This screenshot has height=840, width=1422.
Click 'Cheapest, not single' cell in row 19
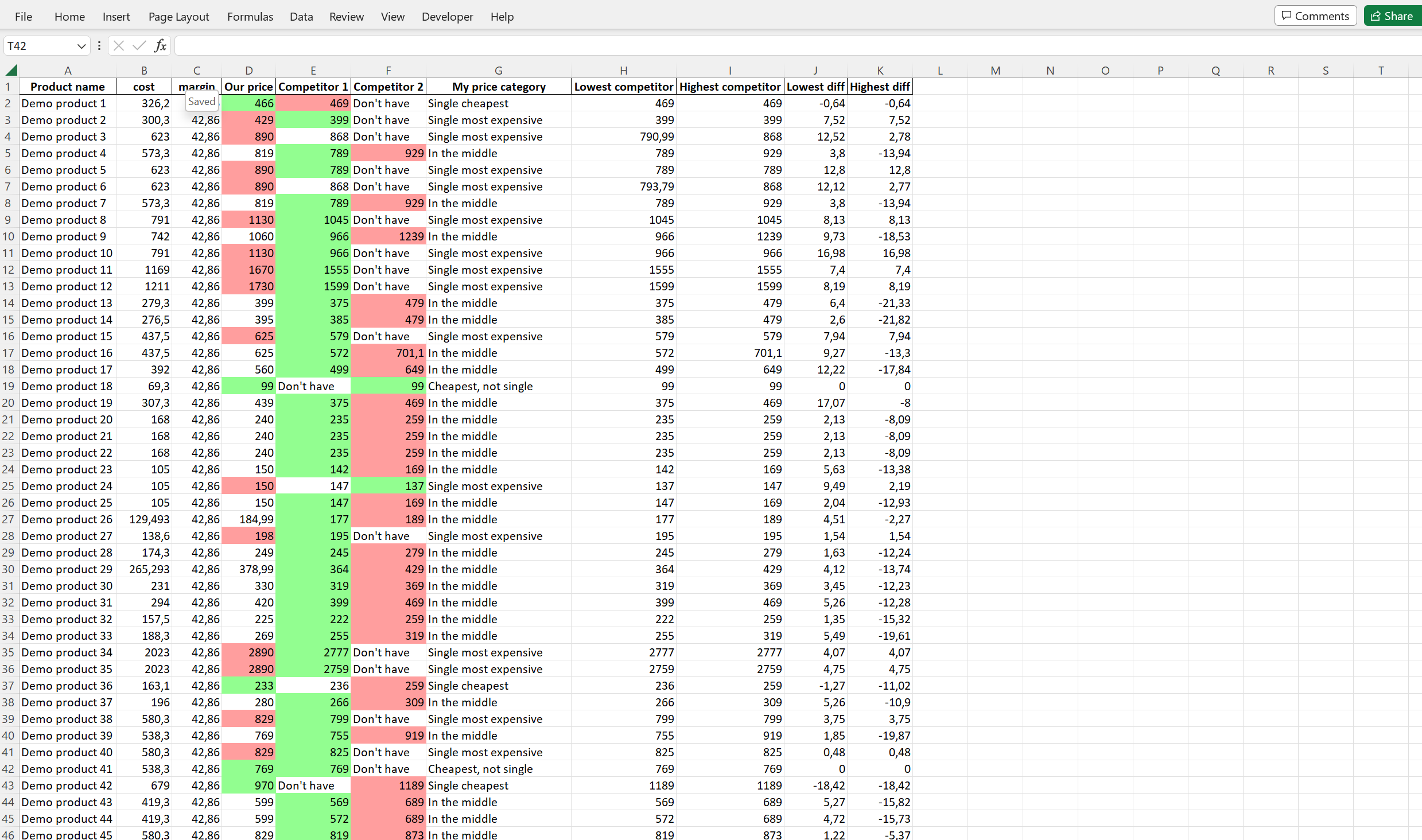click(x=498, y=386)
